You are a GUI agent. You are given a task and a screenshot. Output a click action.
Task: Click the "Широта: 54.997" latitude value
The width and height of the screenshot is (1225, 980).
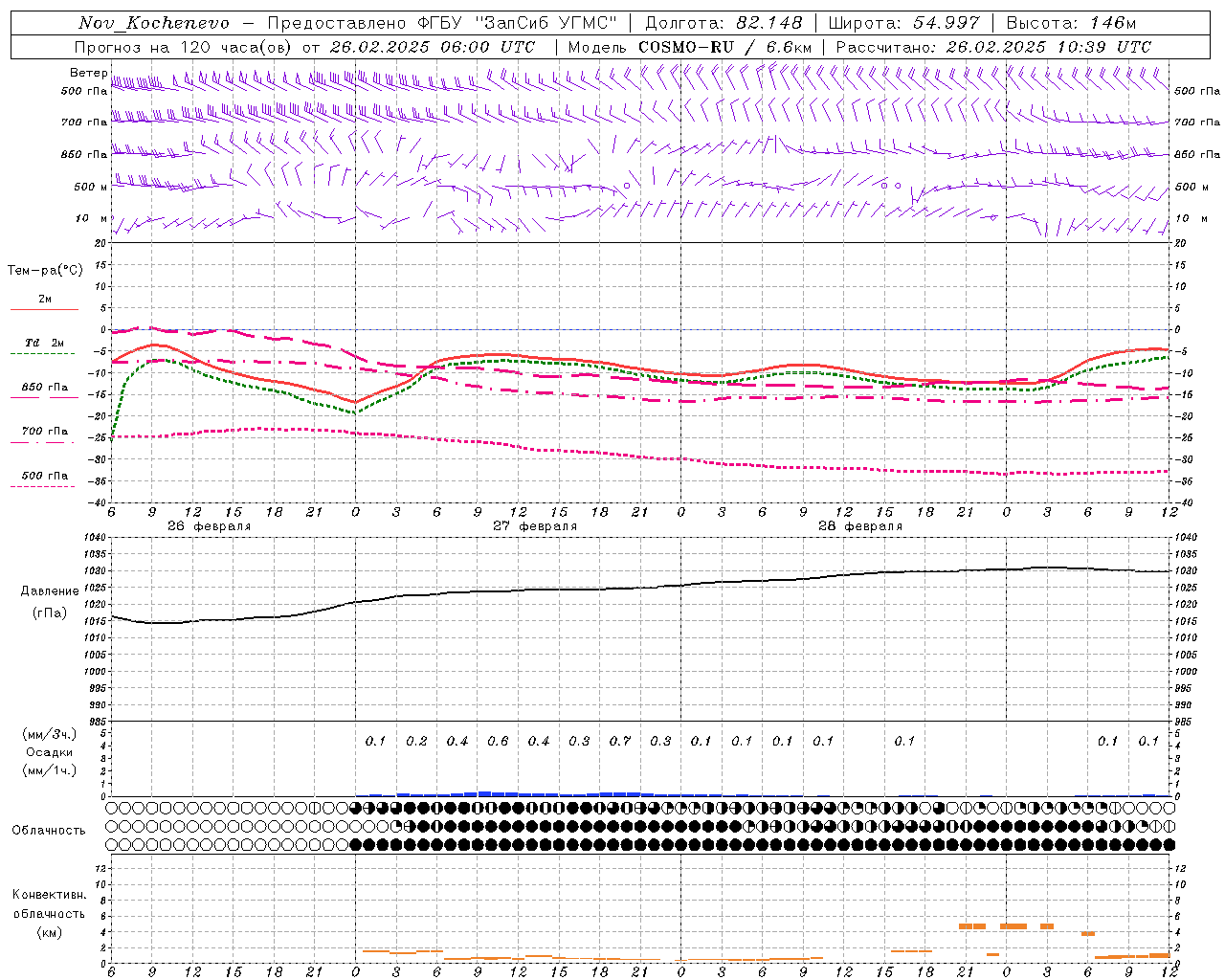[x=903, y=23]
